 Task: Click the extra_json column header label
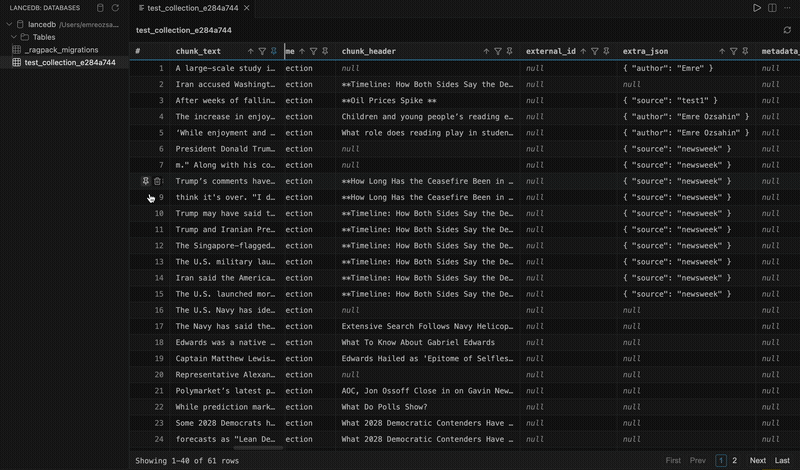tap(645, 51)
